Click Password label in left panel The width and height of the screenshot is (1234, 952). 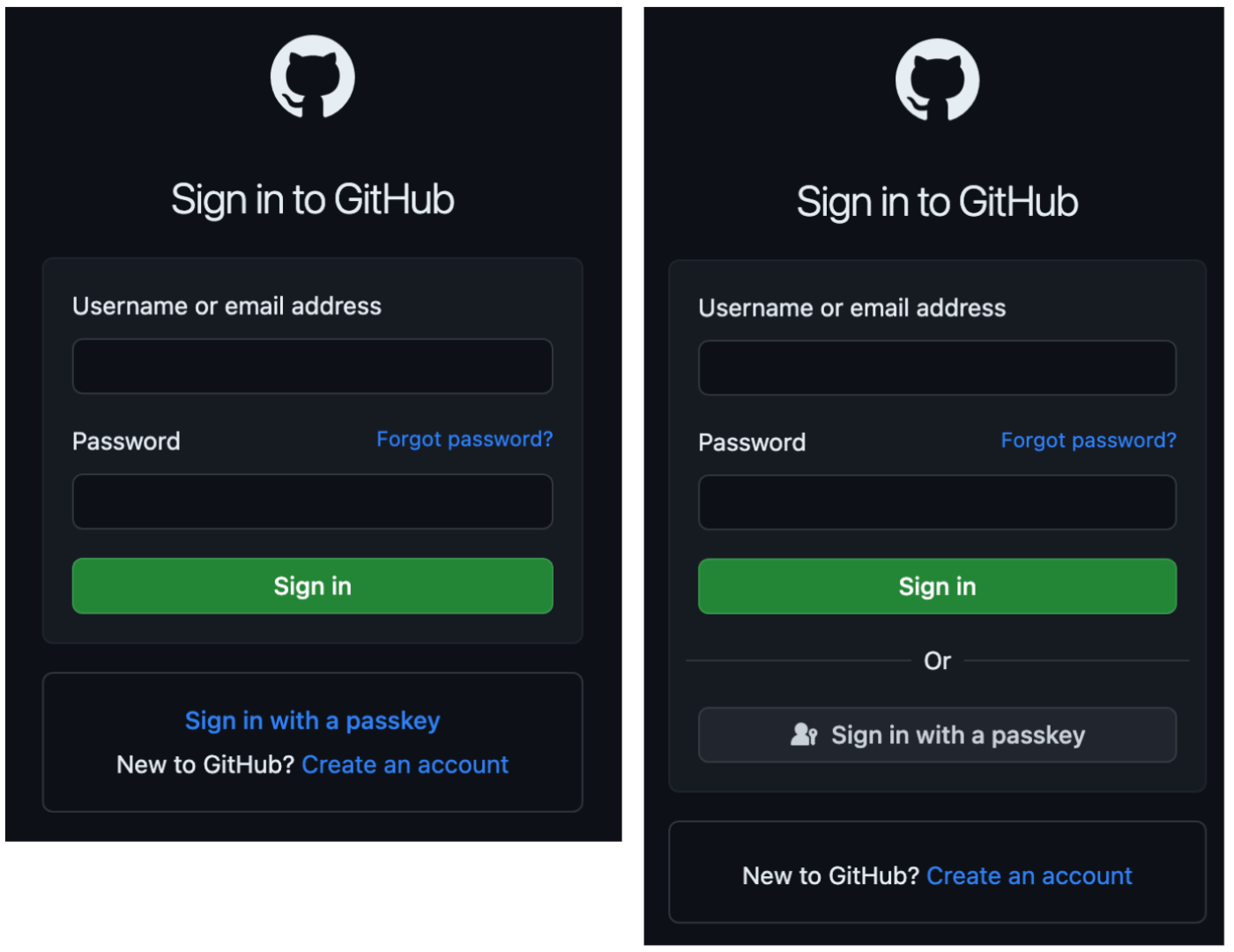pos(126,441)
